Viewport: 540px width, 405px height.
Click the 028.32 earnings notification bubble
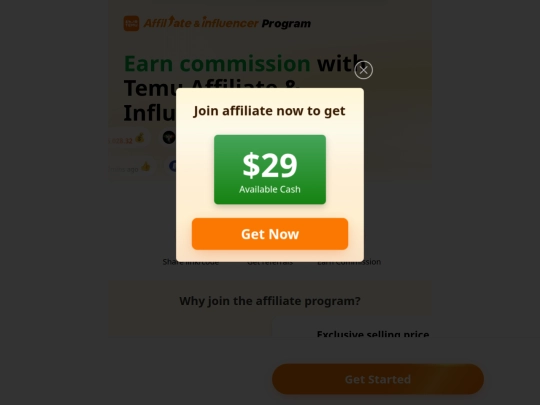[128, 138]
